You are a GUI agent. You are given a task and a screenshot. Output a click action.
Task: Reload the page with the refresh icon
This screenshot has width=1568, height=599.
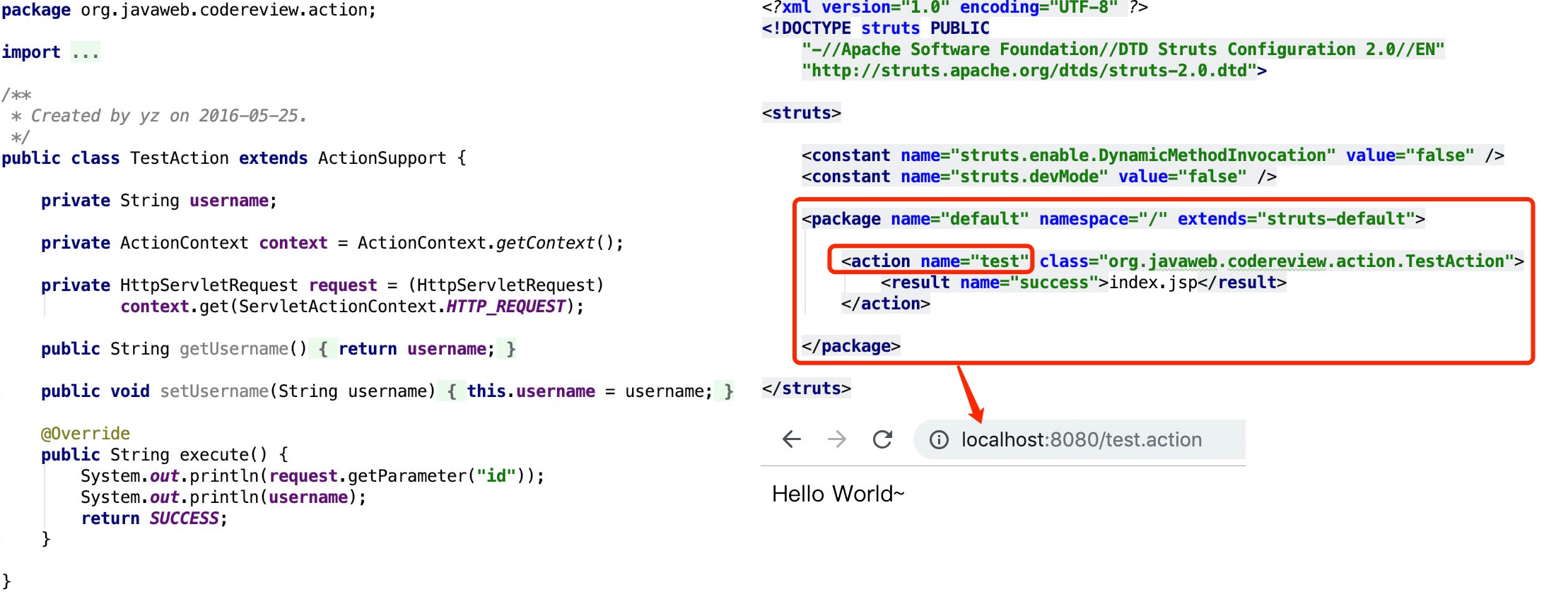(x=882, y=439)
